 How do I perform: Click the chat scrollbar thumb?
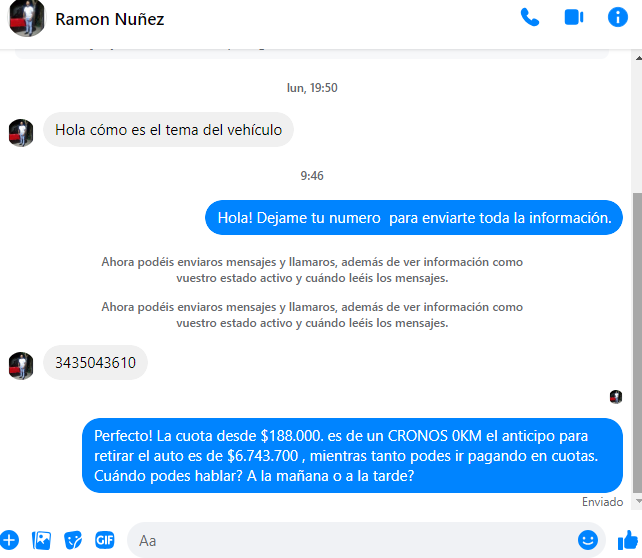pyautogui.click(x=637, y=342)
